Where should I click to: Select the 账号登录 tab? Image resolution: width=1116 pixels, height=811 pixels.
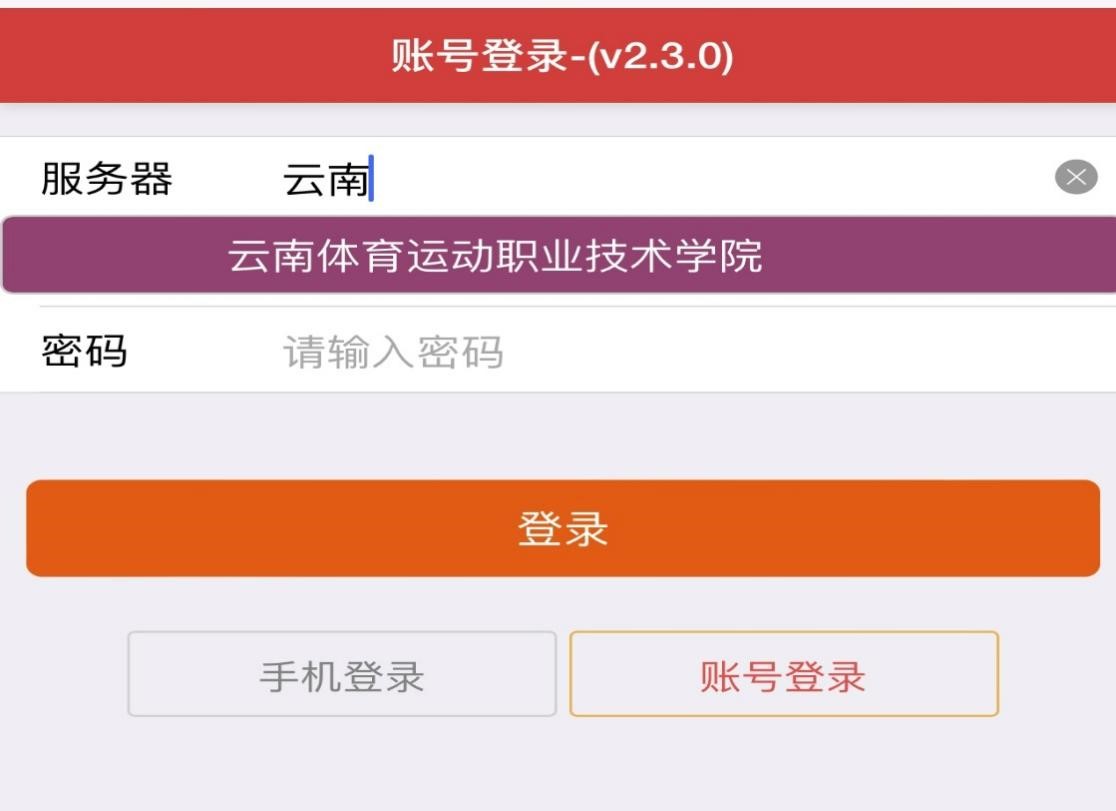pos(783,674)
